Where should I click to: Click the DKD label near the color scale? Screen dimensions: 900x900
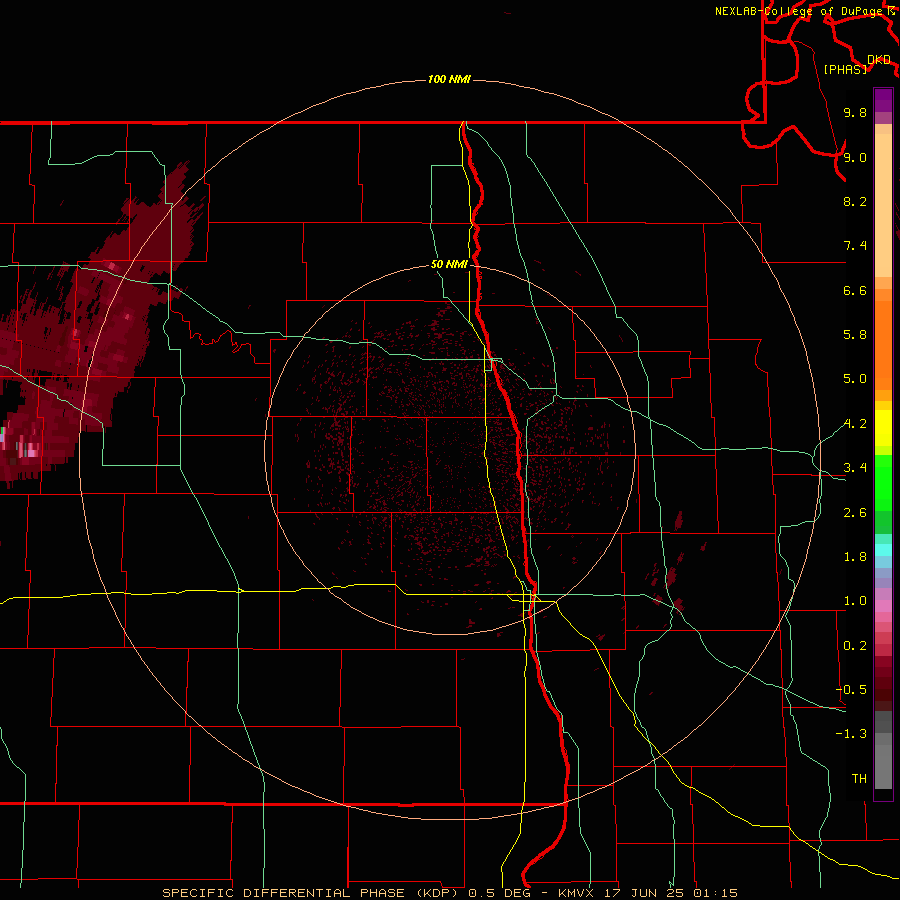(x=879, y=60)
